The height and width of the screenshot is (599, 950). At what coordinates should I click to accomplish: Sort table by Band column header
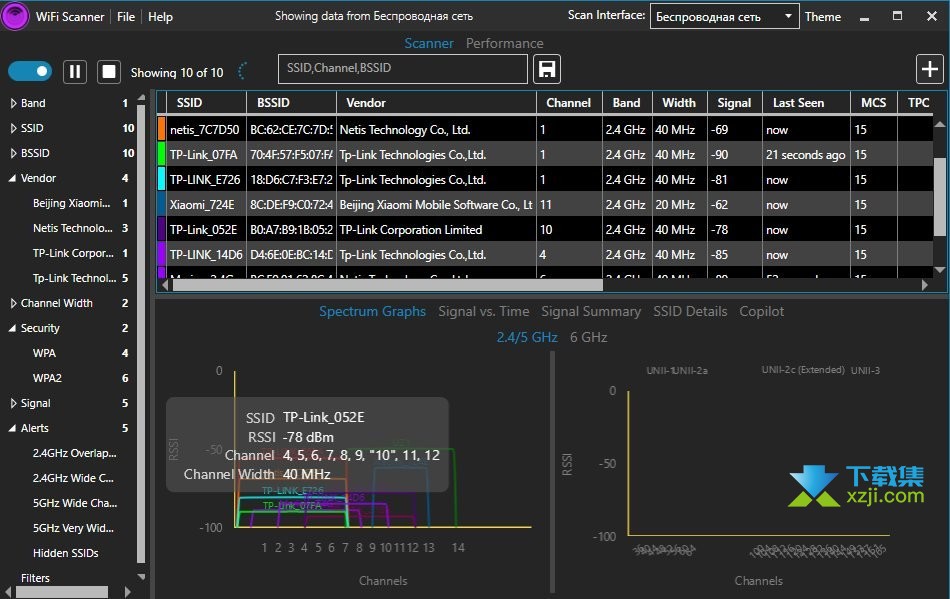tap(626, 103)
